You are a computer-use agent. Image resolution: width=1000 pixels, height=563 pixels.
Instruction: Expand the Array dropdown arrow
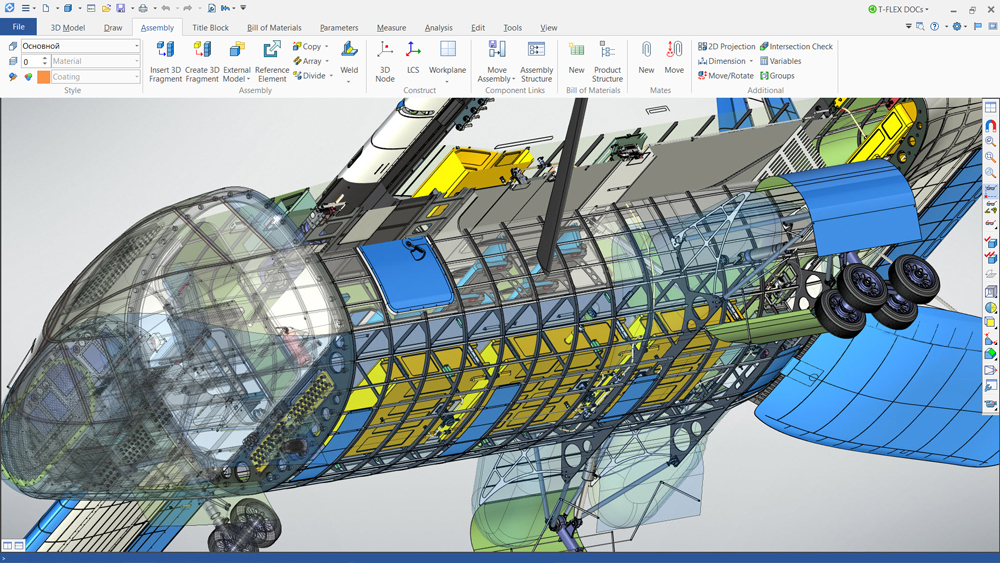(x=327, y=61)
